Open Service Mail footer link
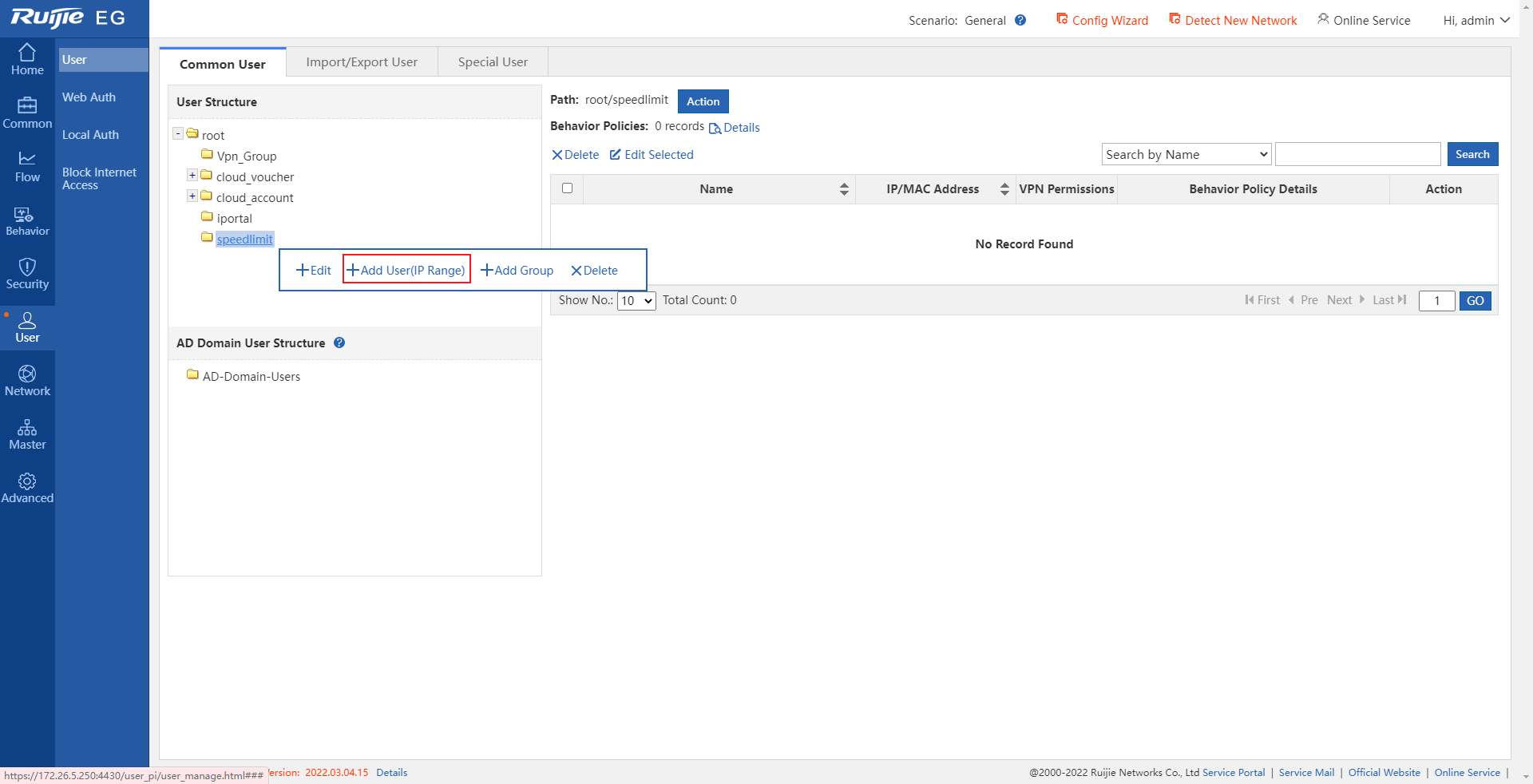 coord(1306,772)
